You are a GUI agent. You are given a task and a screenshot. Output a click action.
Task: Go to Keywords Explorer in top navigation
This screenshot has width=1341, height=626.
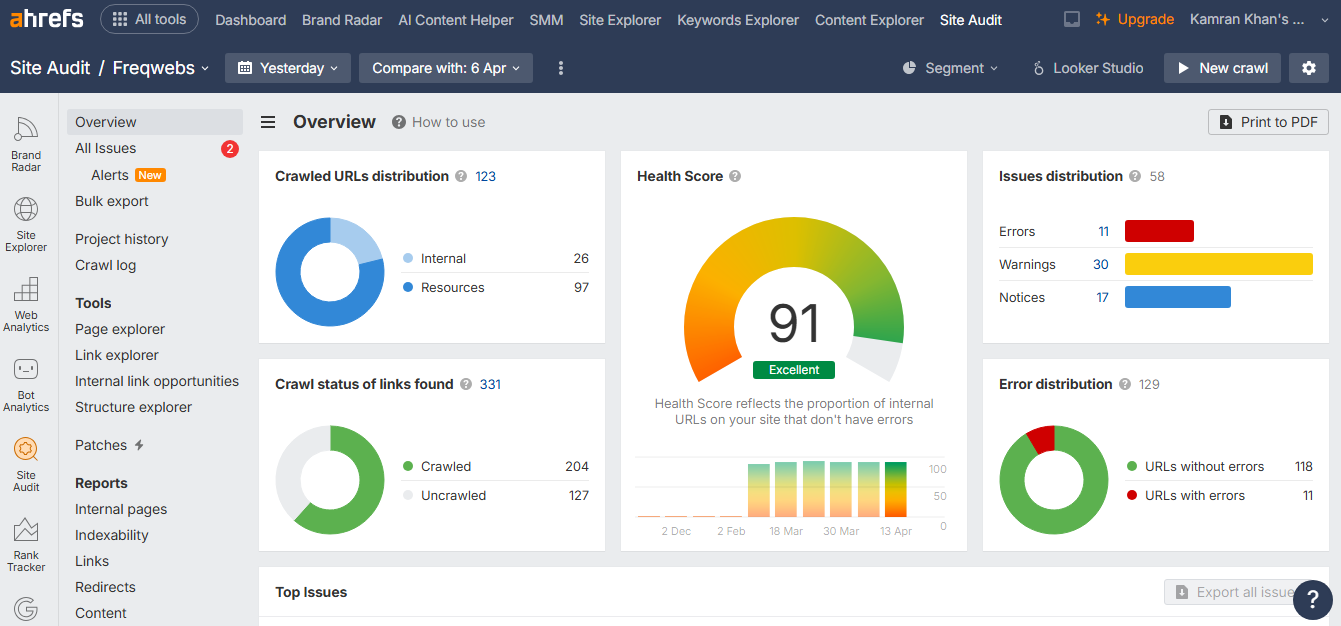tap(738, 20)
